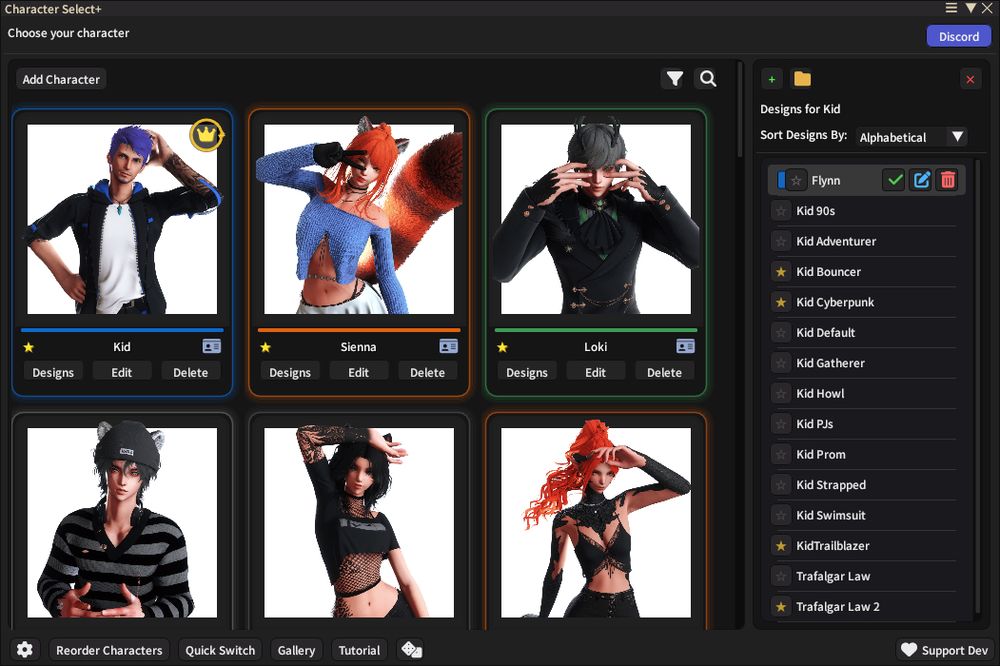Click Reorder Characters button

point(109,650)
